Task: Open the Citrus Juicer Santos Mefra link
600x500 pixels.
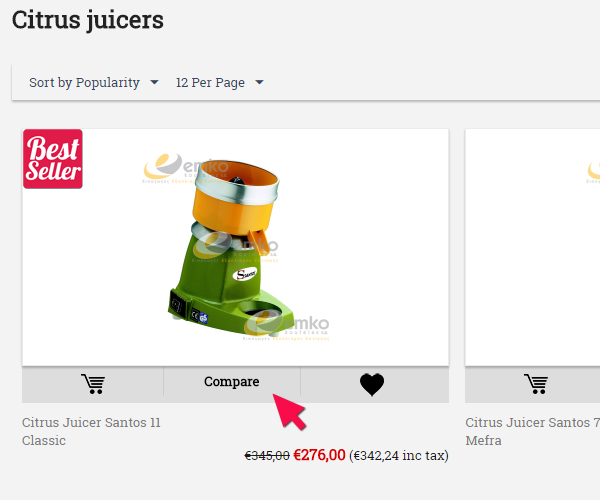Action: click(532, 431)
